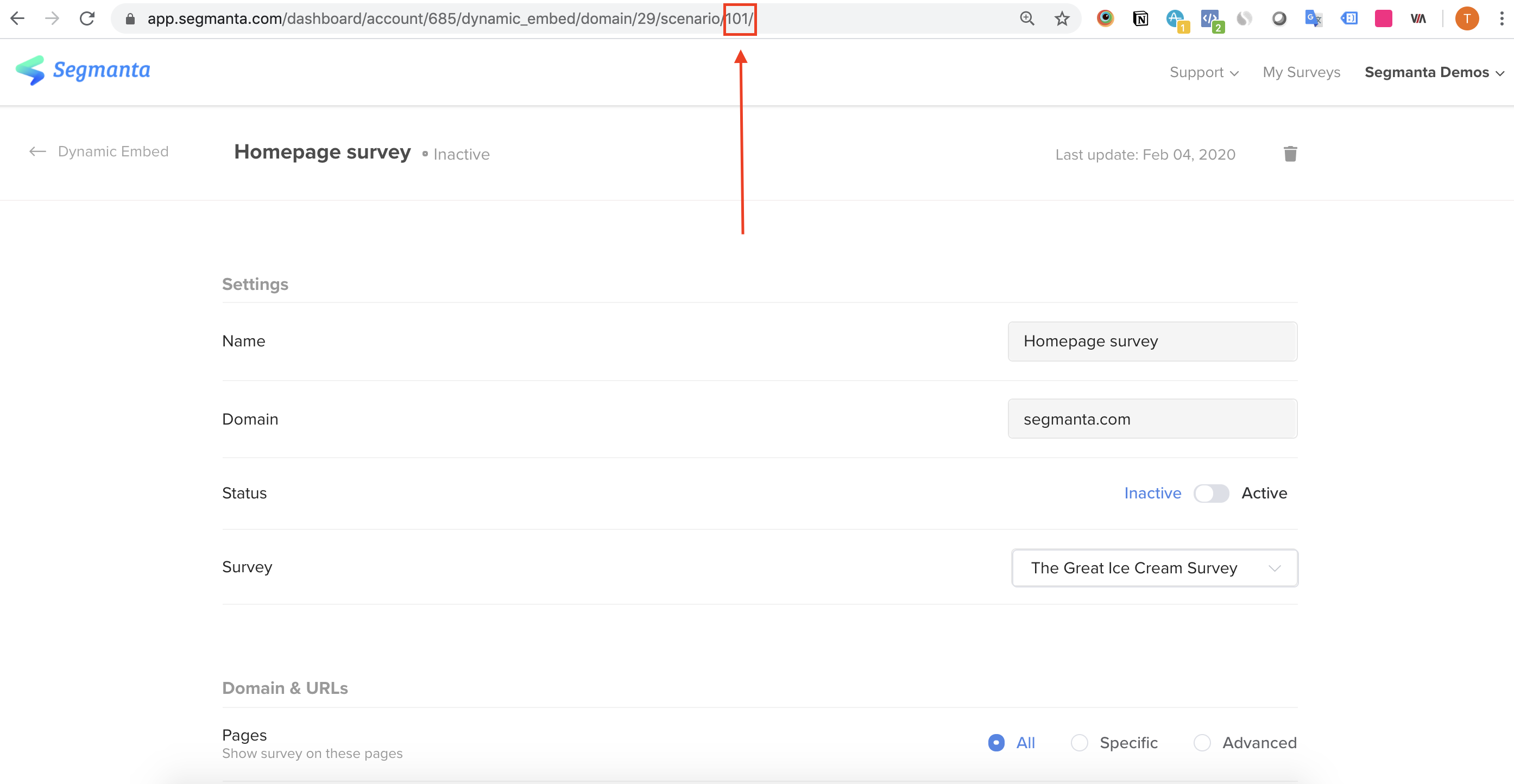This screenshot has height=784, width=1514.
Task: Click the Domain & URLs section heading
Action: coord(285,688)
